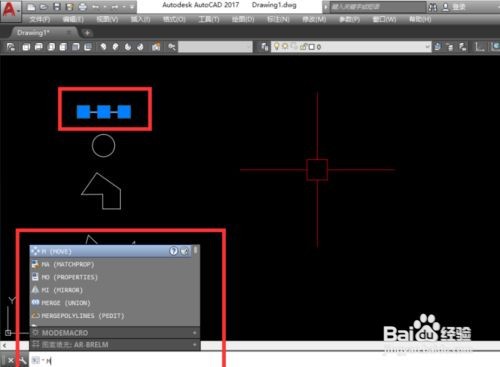Open the 帮助(H) menu
The image size is (500, 367).
coord(420,19)
